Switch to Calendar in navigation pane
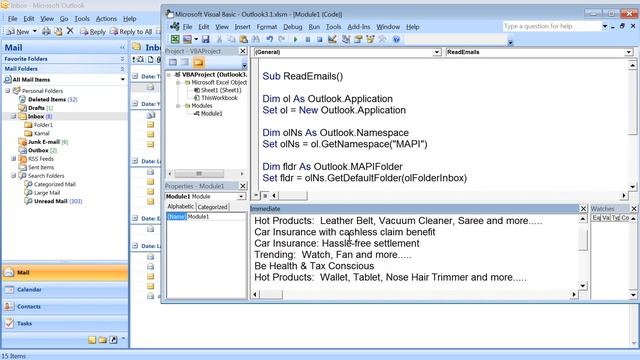640x360 pixels. [65, 289]
